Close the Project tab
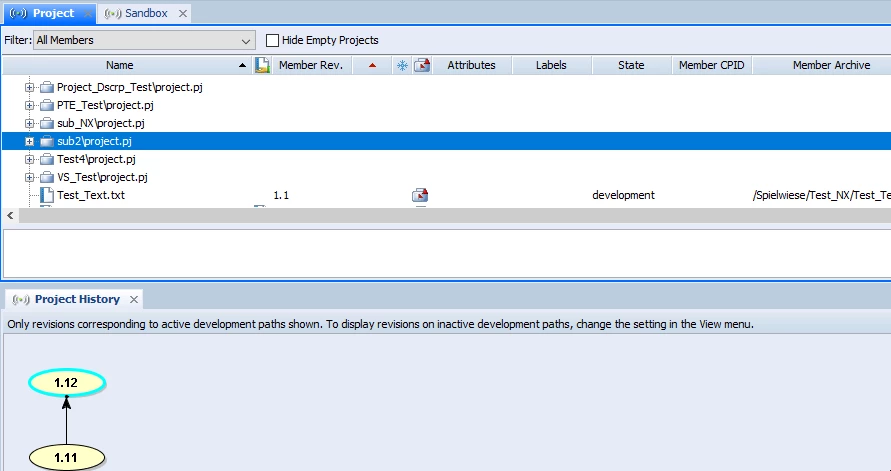The image size is (891, 471). click(x=88, y=14)
